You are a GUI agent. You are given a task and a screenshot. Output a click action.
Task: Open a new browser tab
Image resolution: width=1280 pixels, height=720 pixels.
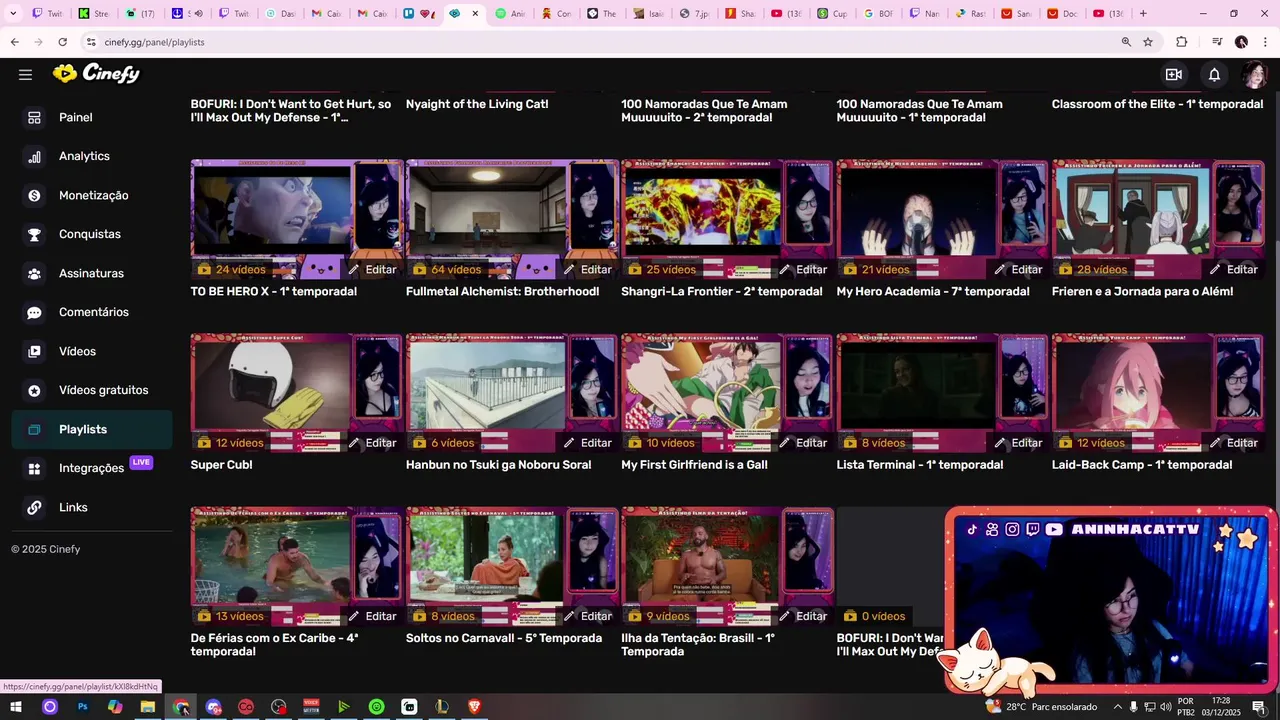(1143, 13)
